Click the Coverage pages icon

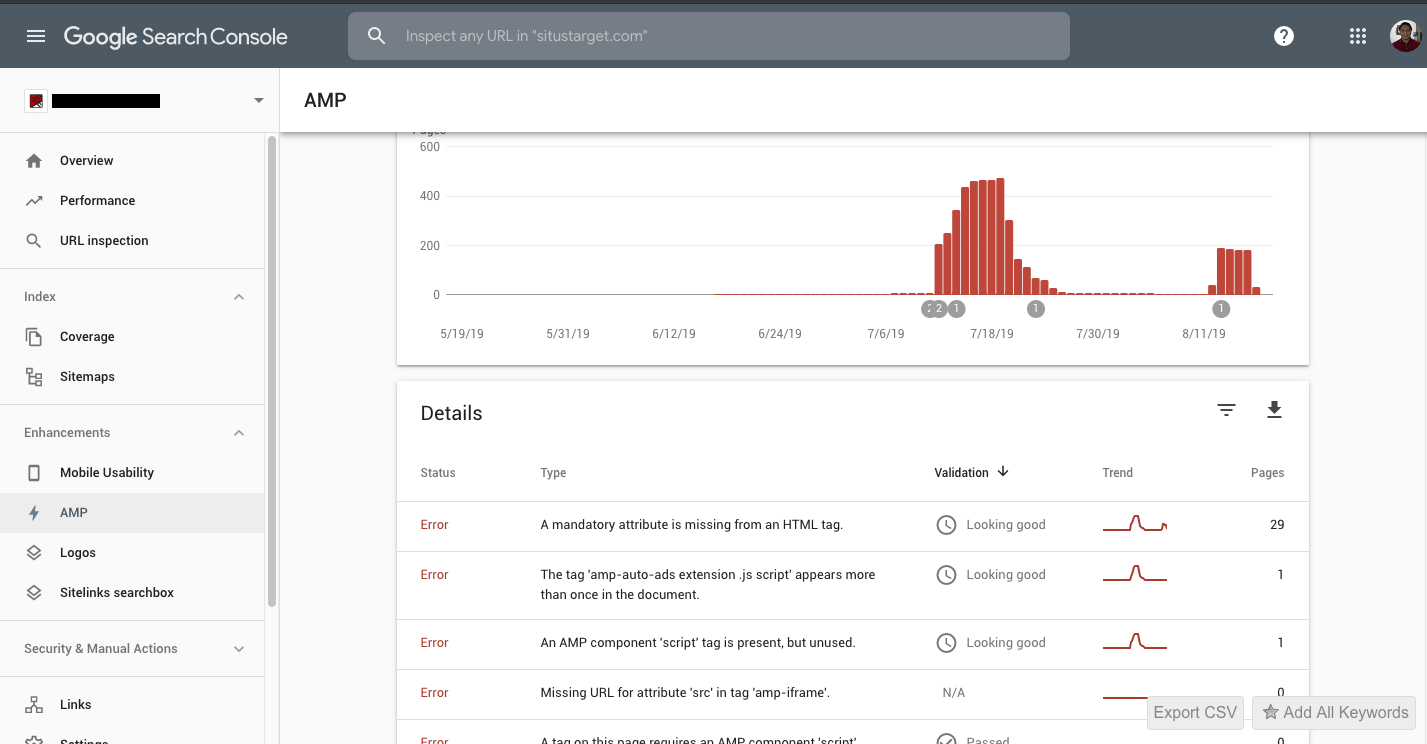[x=34, y=337]
